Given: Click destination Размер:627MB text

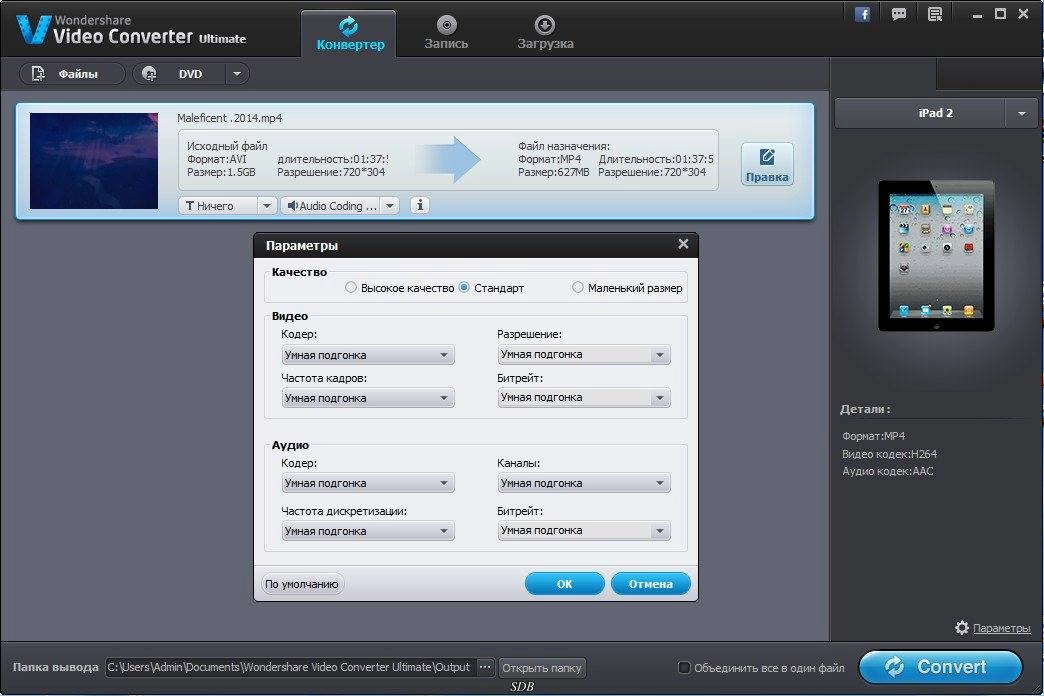Looking at the screenshot, I should 553,172.
